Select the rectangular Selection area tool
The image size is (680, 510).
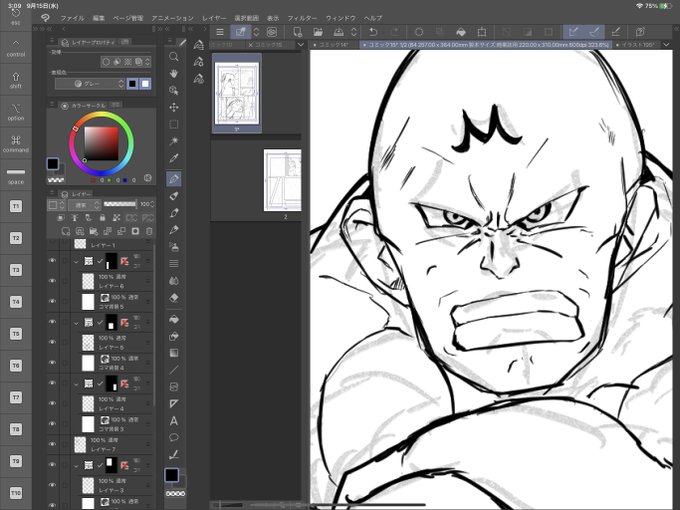coord(173,124)
